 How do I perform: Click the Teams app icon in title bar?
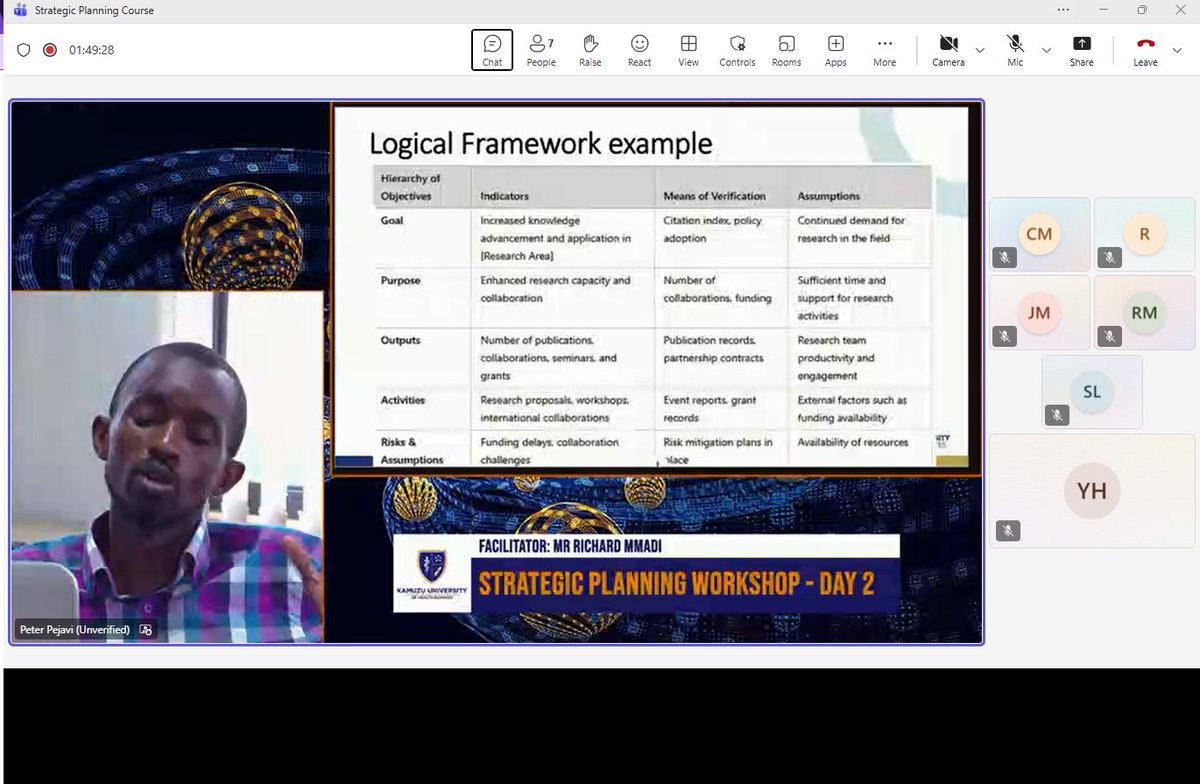click(x=19, y=10)
